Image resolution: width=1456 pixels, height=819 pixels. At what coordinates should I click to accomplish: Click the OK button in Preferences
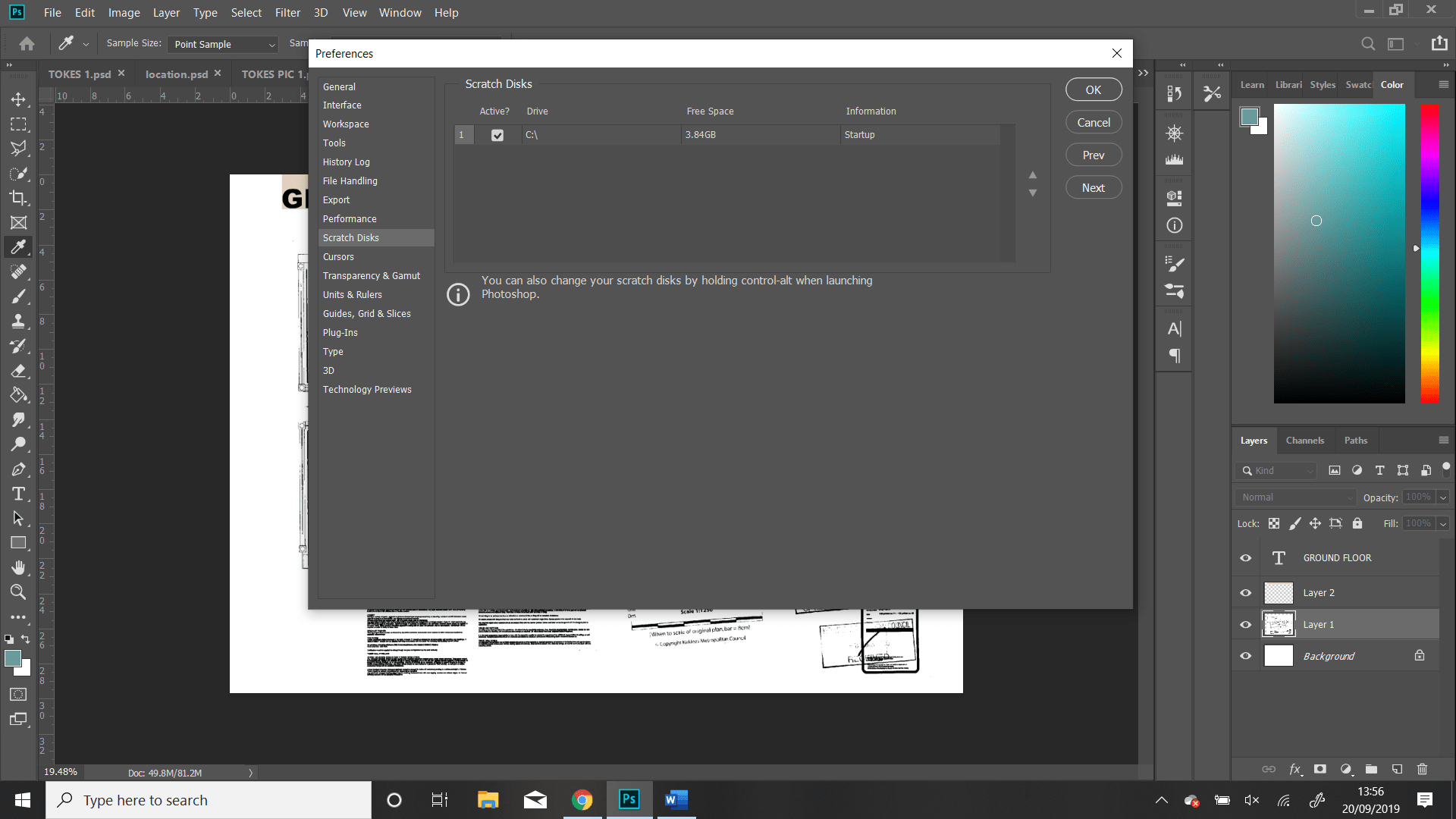coord(1093,89)
